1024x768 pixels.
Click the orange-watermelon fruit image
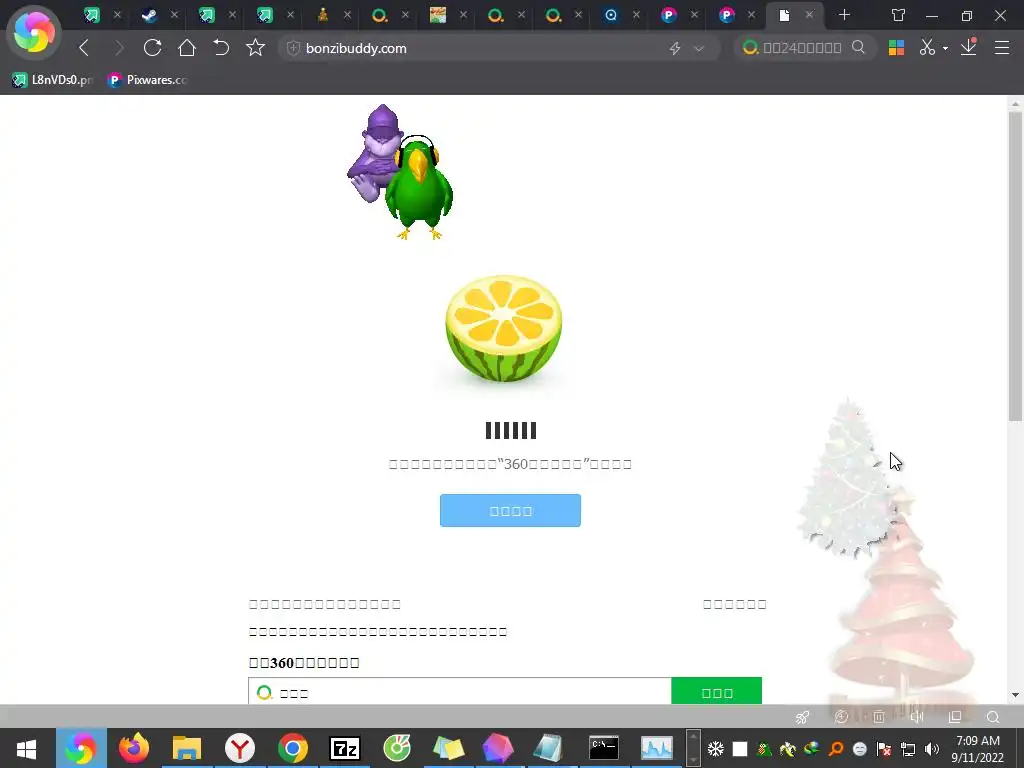click(504, 329)
